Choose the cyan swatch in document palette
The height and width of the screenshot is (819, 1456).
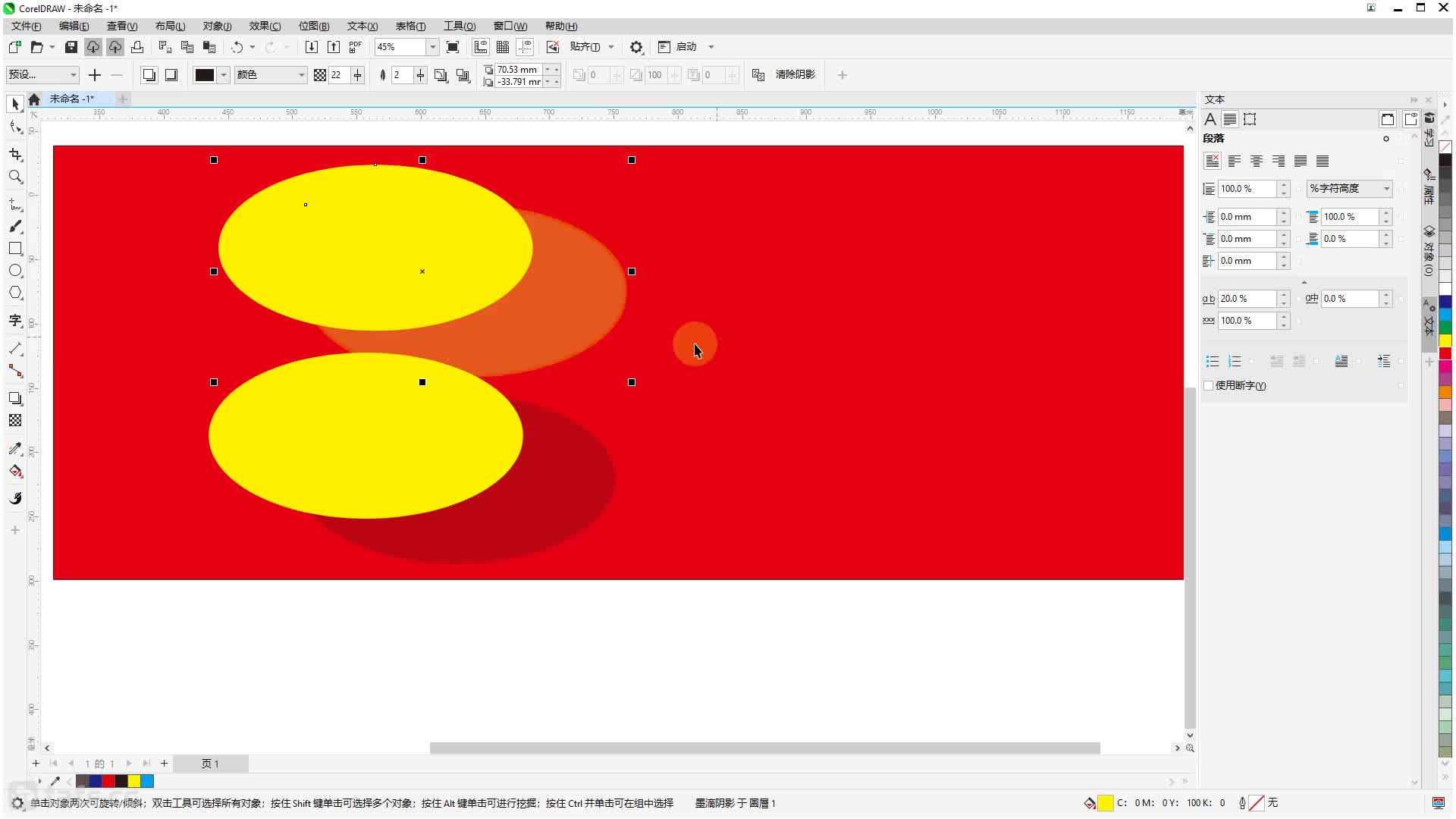(147, 781)
